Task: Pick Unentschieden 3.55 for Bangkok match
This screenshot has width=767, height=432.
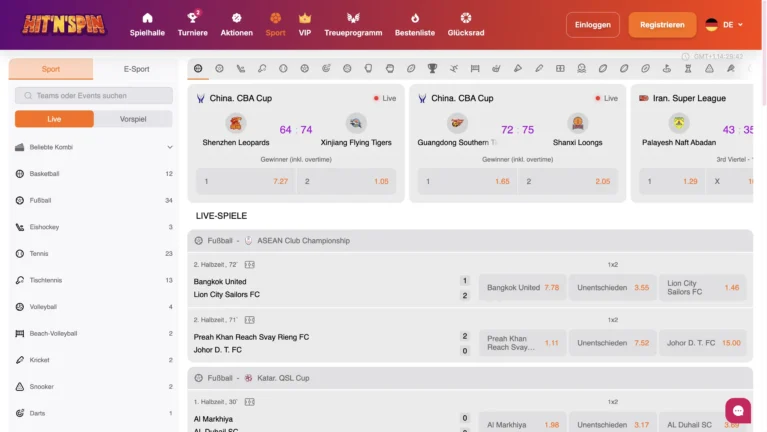Action: (612, 288)
